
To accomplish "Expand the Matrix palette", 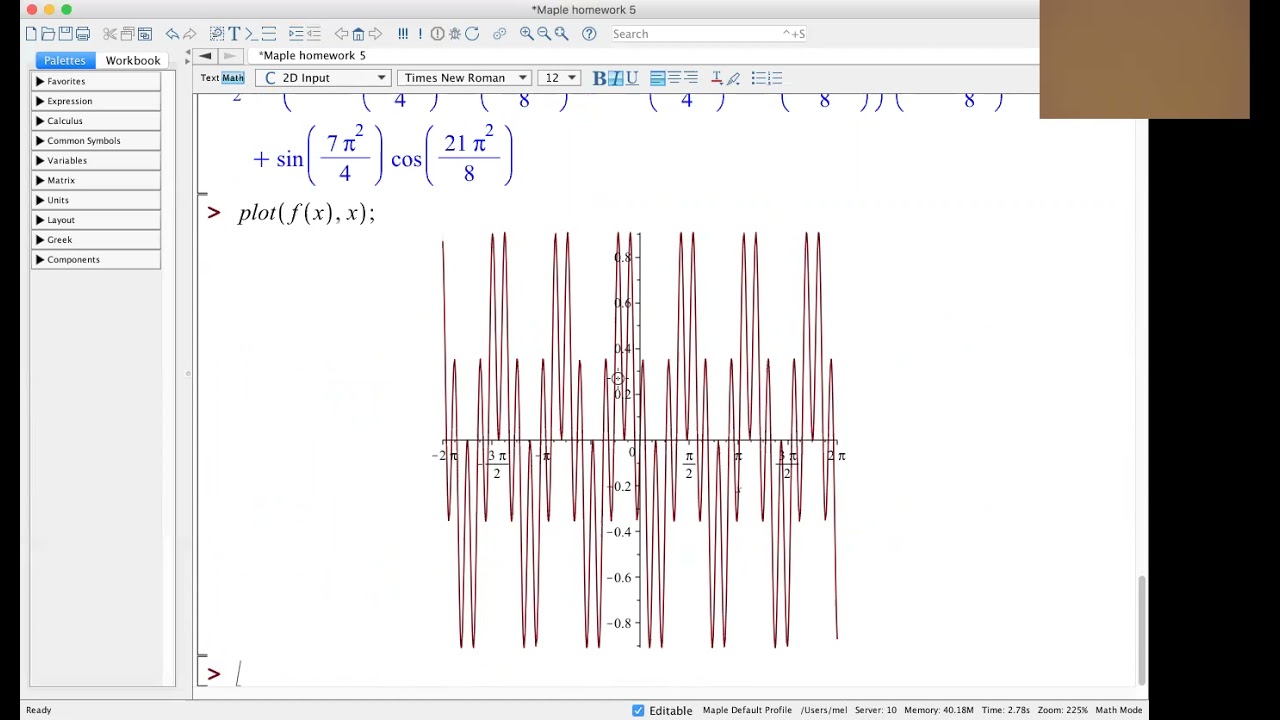I will pyautogui.click(x=96, y=180).
